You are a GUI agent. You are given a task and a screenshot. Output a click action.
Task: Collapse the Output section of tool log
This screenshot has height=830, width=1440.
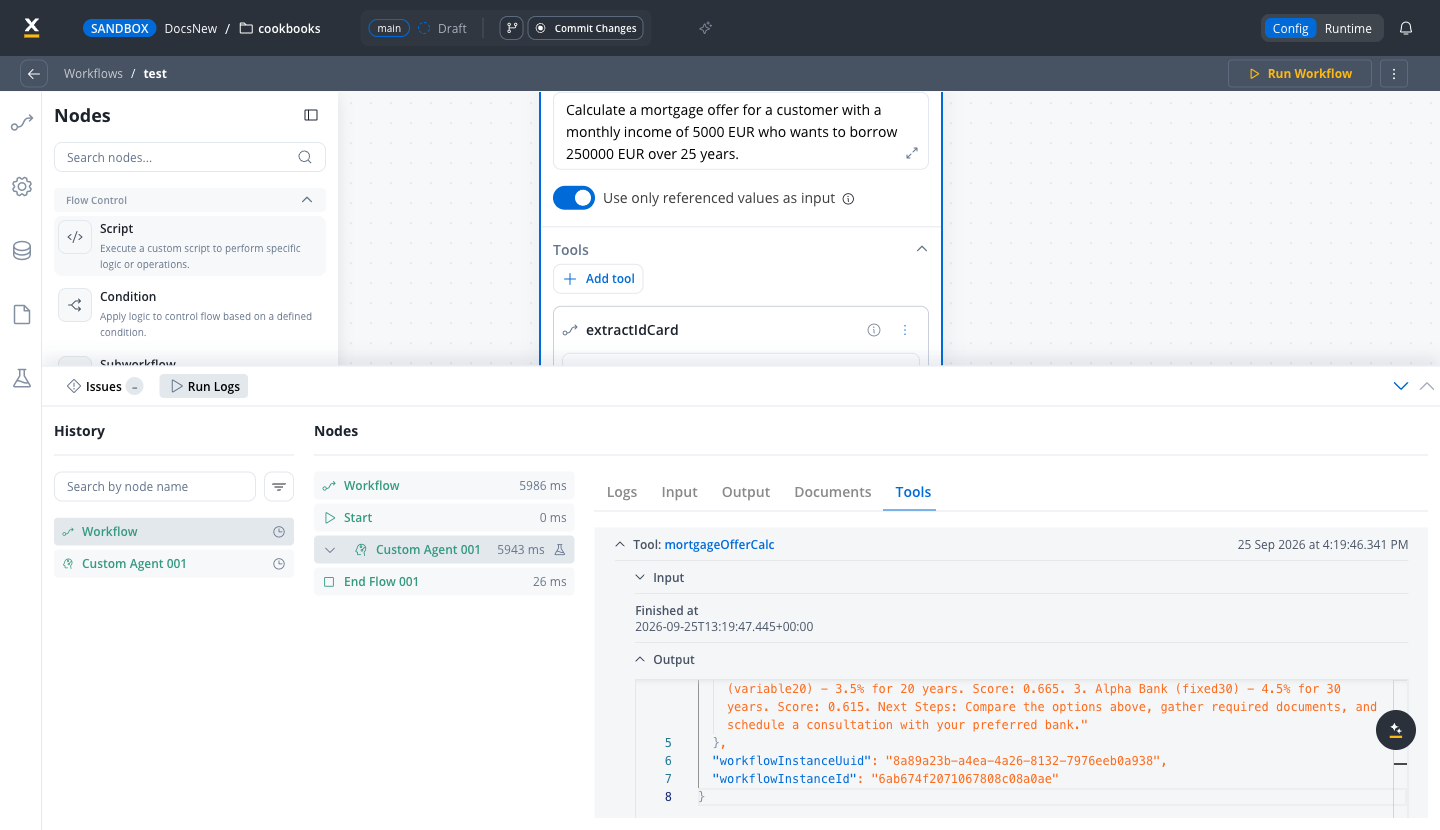[641, 660]
